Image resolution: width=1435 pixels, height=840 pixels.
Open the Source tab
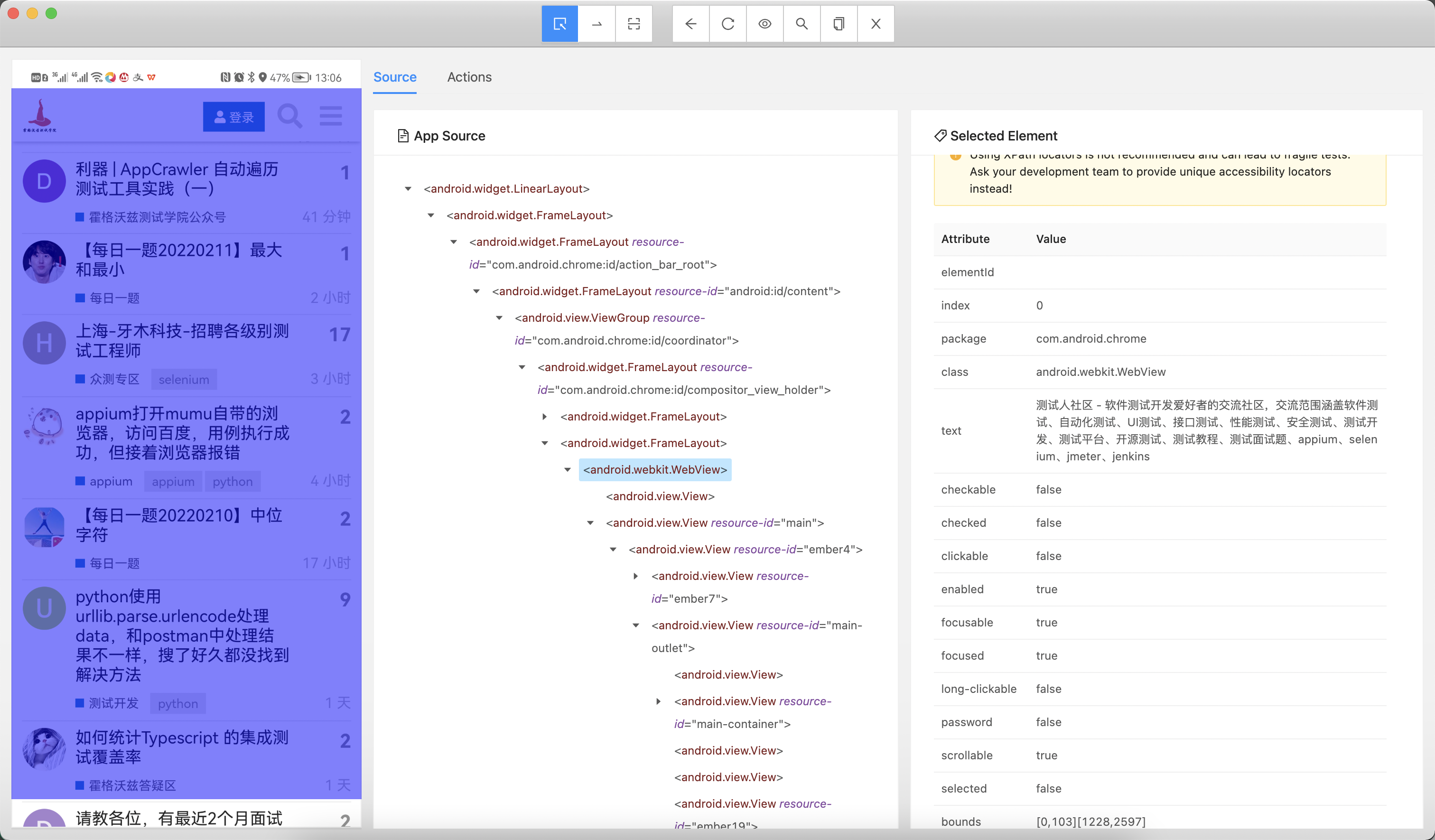click(x=395, y=77)
